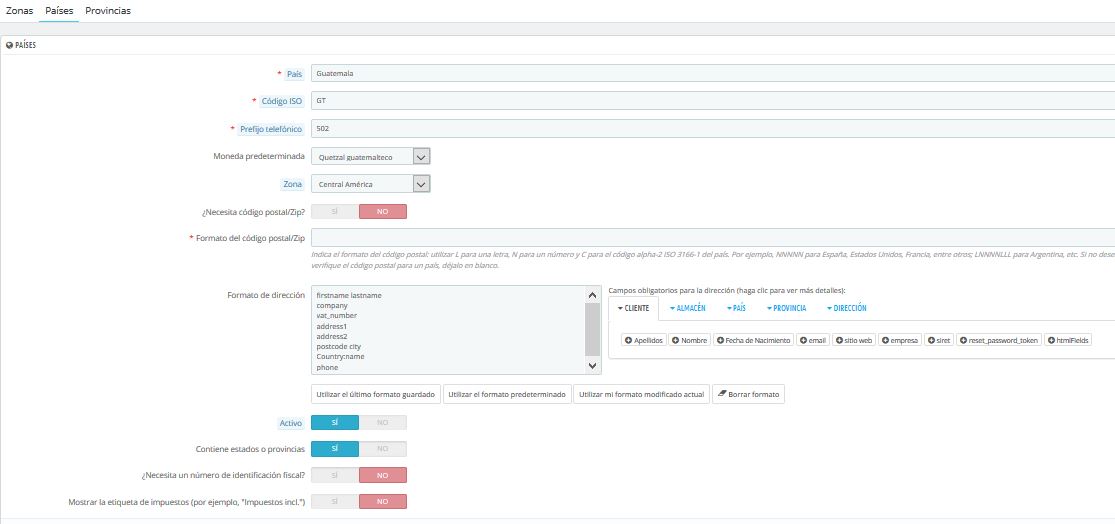Click the 'phone' line in address format
The image size is (1115, 524).
tap(327, 368)
